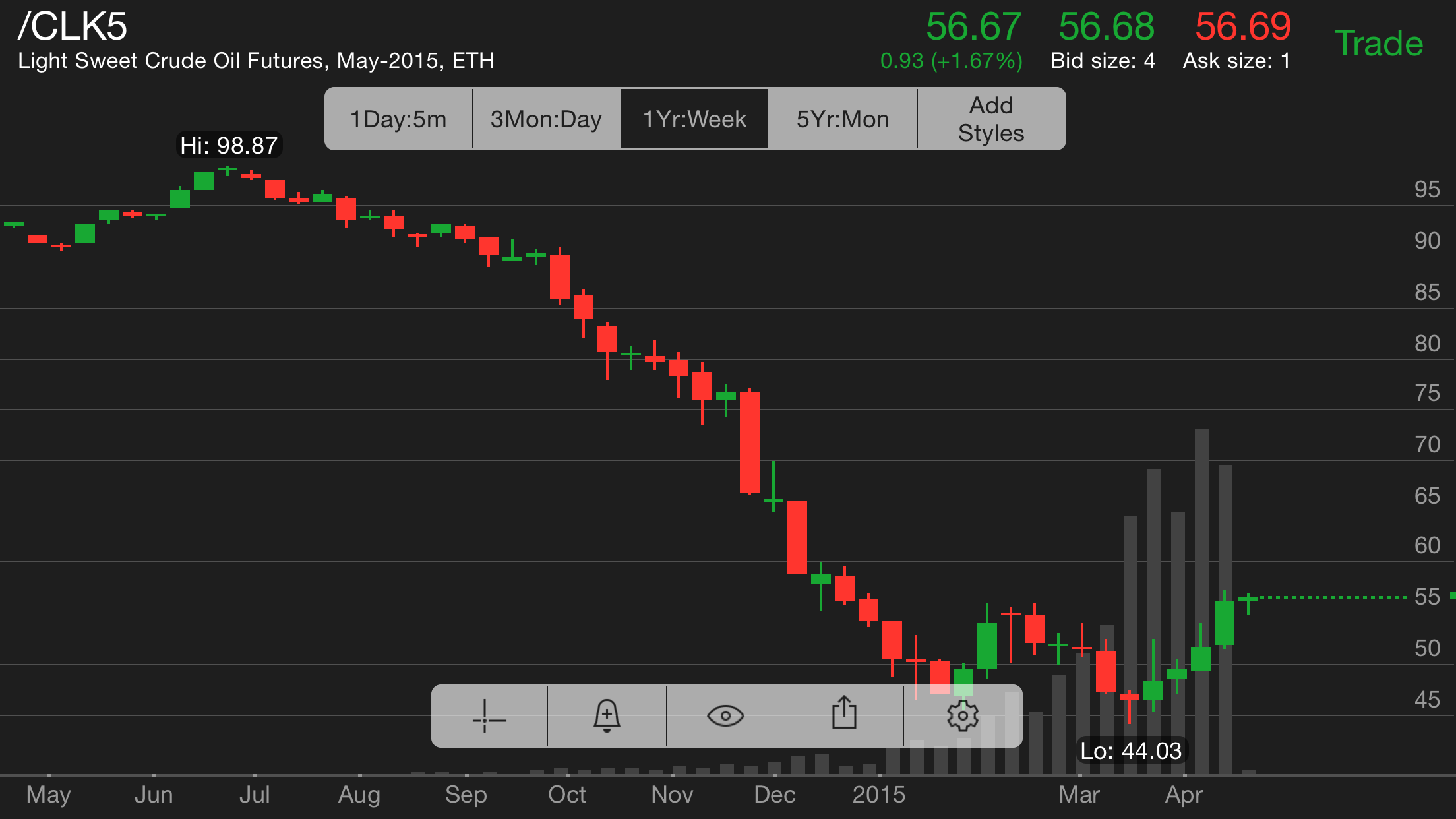Tap the tallest volume bar in April

tap(1201, 601)
